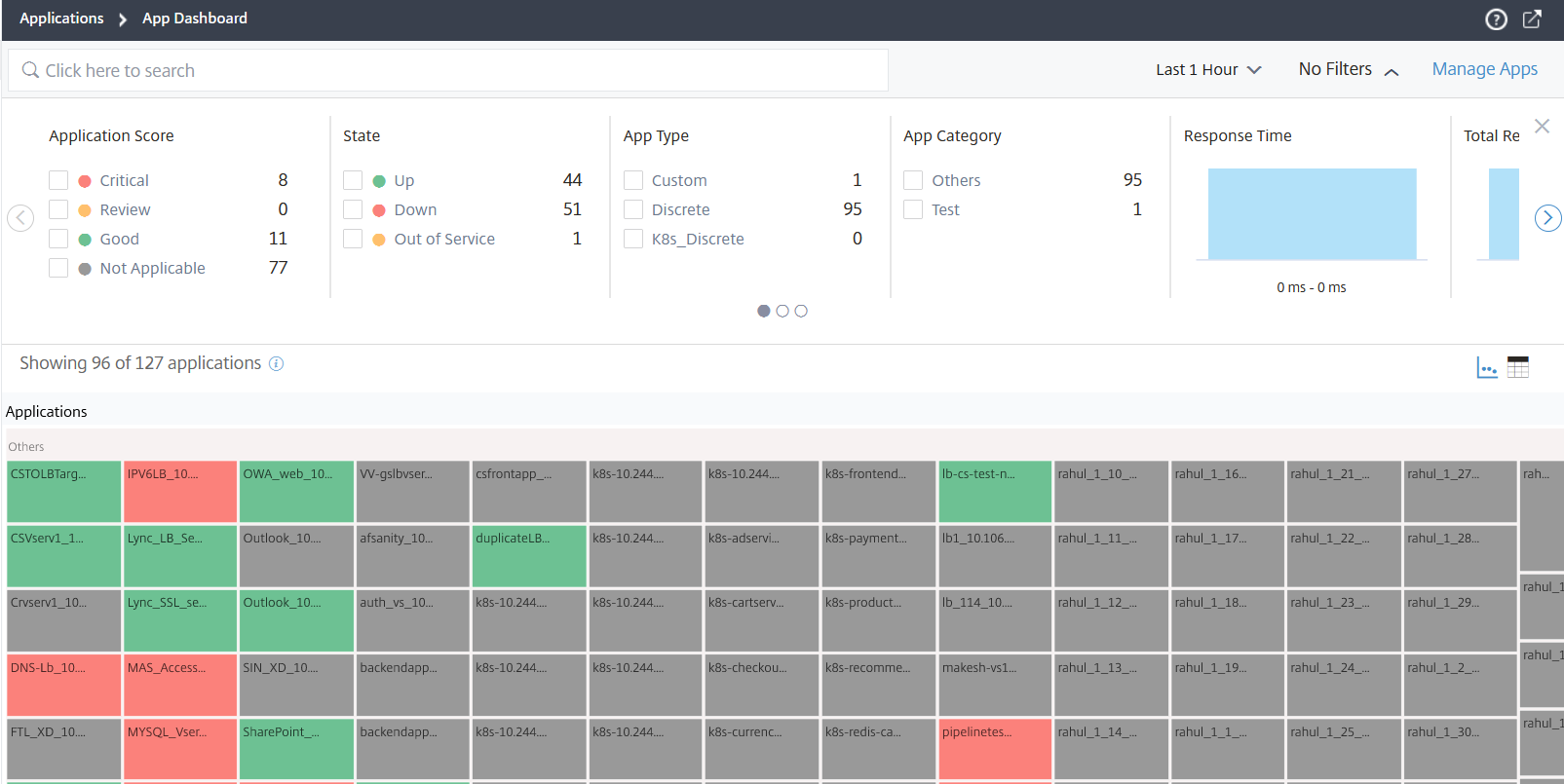Tick the Discrete app type checkbox
The width and height of the screenshot is (1564, 784).
pyautogui.click(x=633, y=209)
